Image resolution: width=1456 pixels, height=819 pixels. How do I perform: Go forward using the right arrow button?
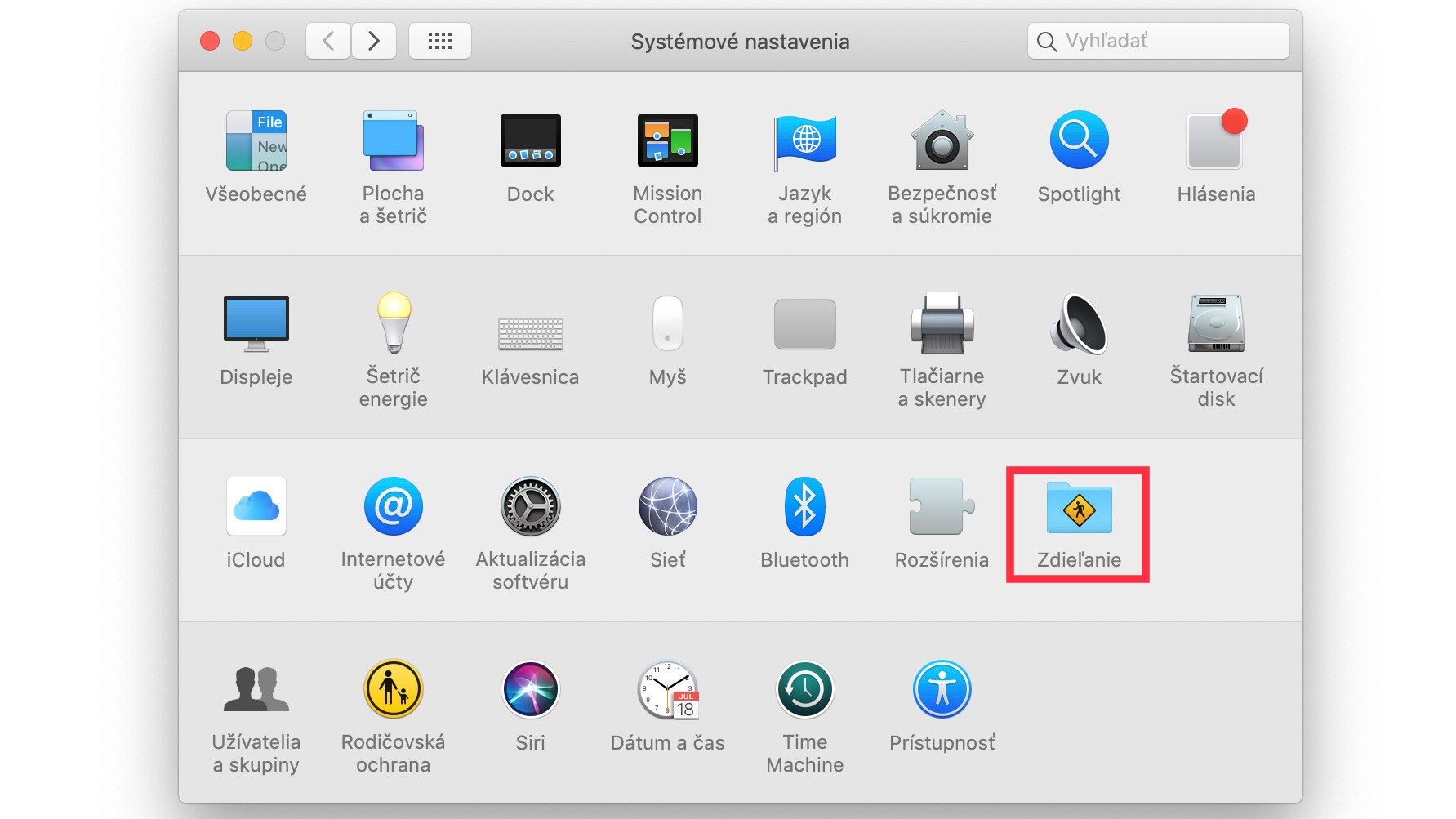click(x=374, y=41)
